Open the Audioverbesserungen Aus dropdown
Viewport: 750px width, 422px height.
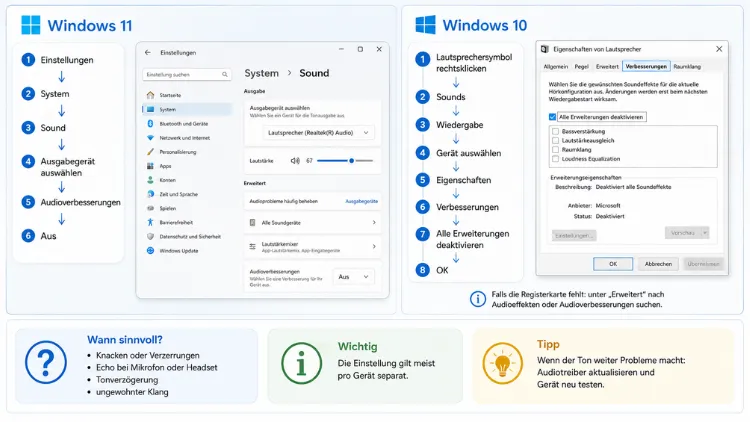(x=353, y=277)
